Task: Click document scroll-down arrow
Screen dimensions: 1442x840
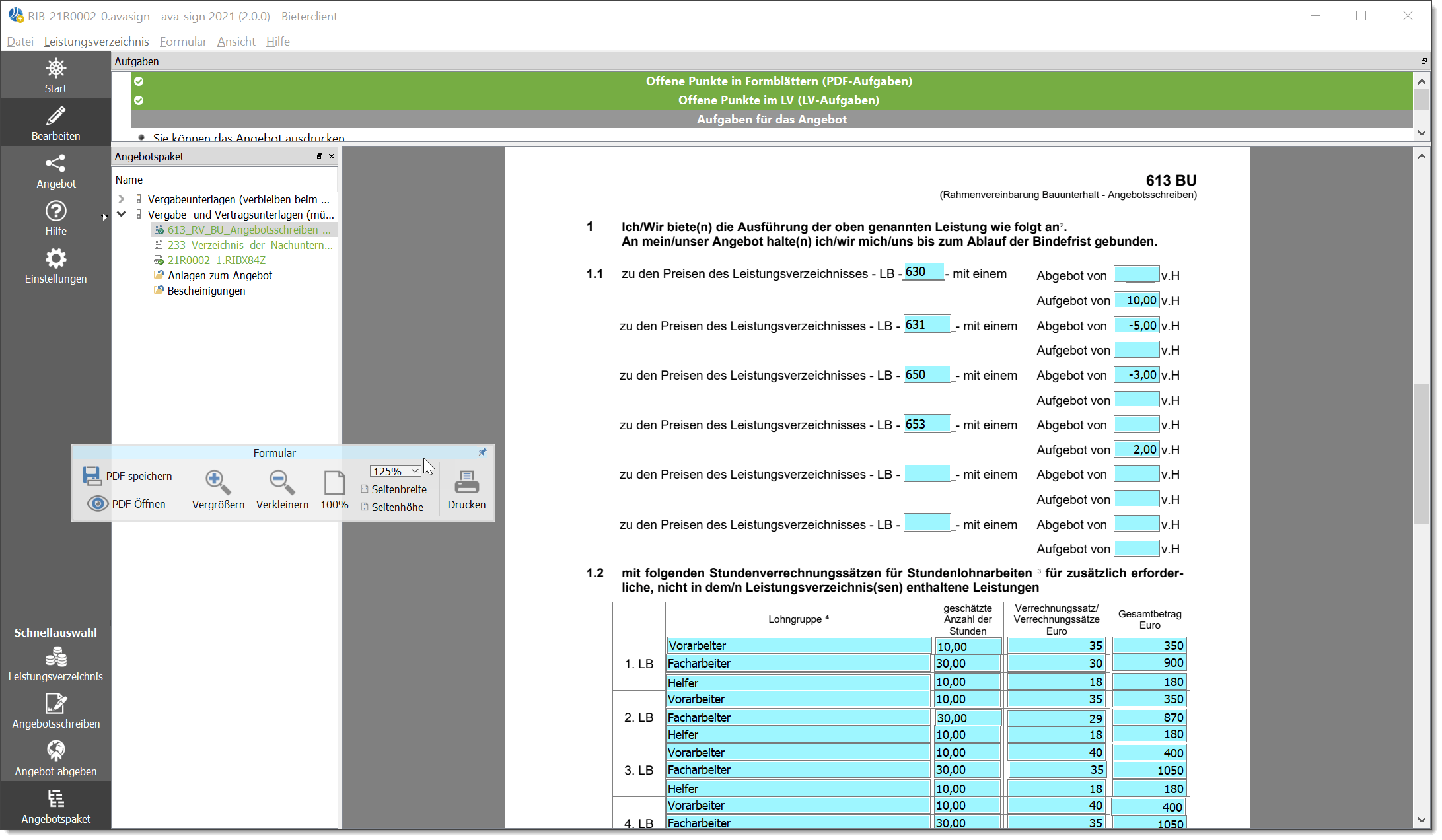Action: pos(1422,820)
